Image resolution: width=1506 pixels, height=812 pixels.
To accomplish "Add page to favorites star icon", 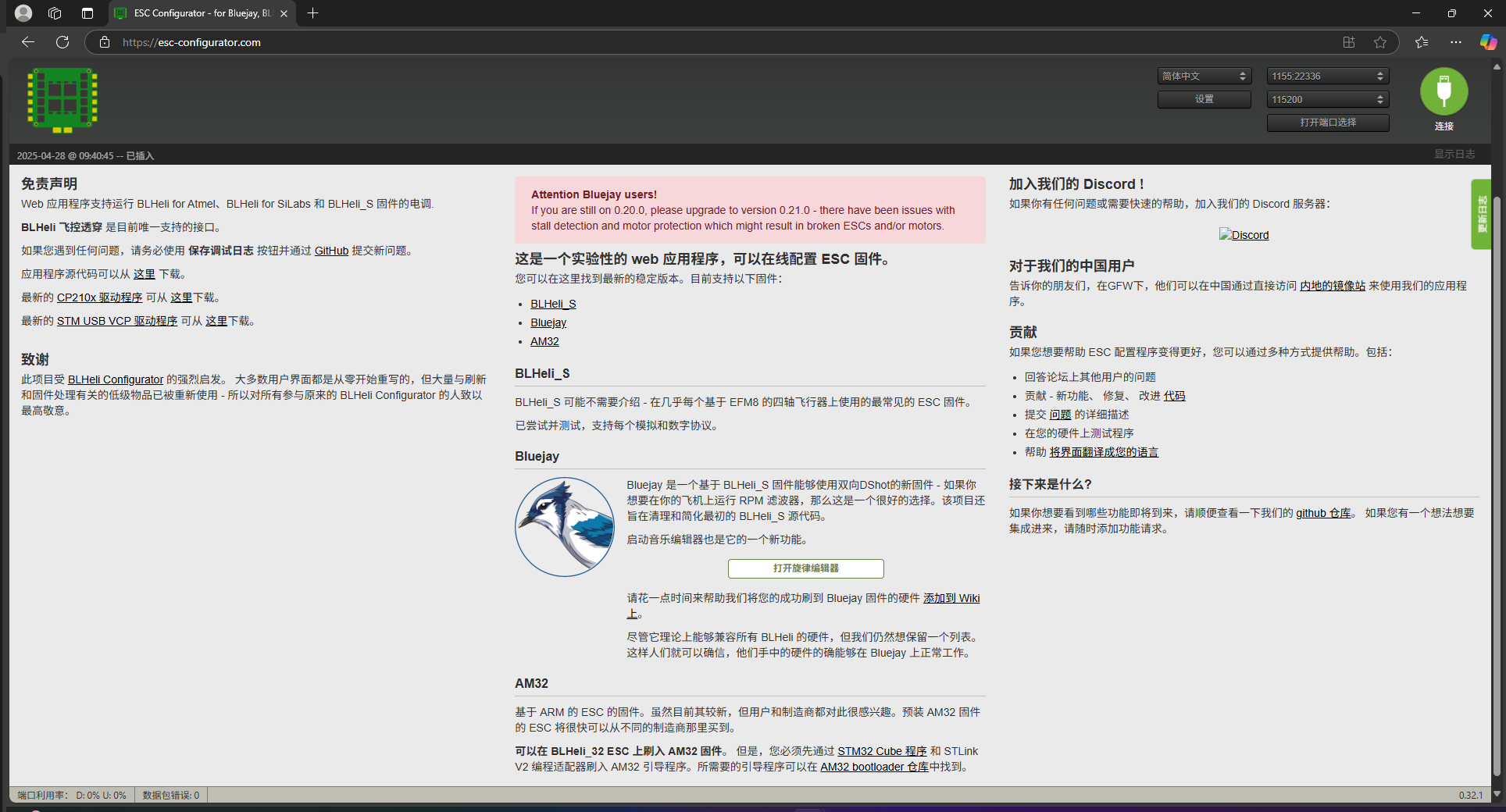I will click(1380, 42).
